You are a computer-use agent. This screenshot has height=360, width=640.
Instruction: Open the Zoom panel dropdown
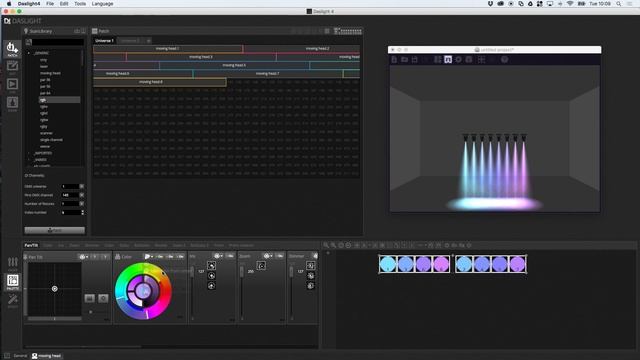tap(268, 256)
